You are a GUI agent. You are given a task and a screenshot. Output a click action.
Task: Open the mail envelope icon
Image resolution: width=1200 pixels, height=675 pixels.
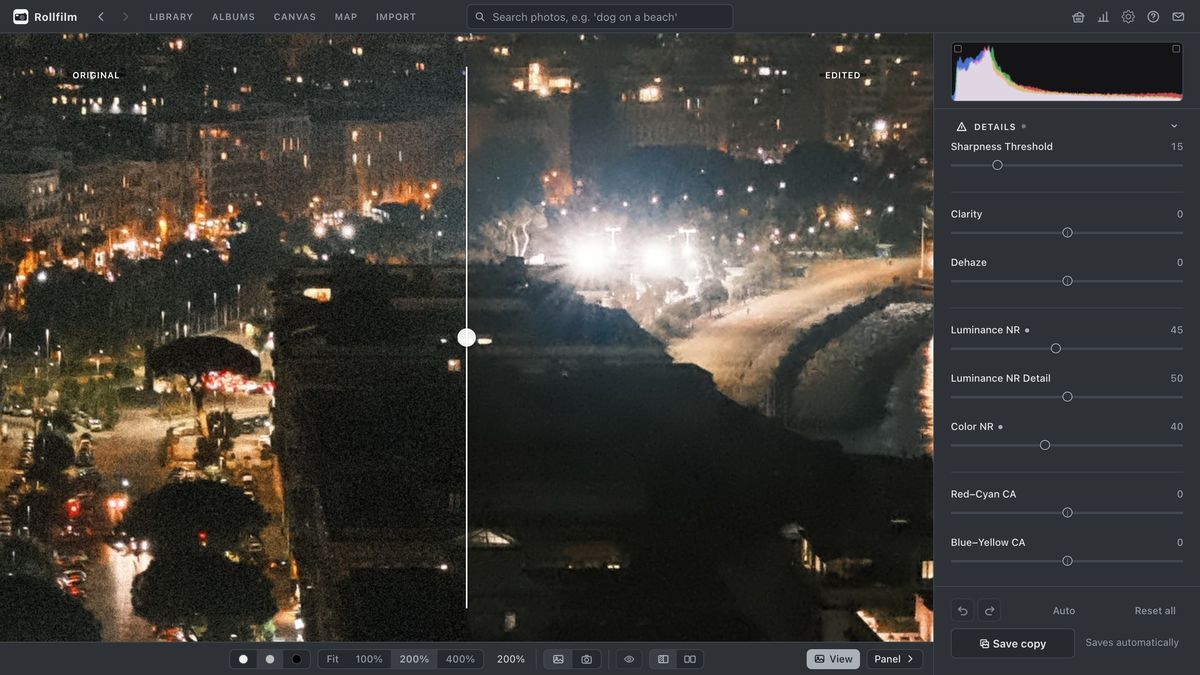[x=1178, y=17]
